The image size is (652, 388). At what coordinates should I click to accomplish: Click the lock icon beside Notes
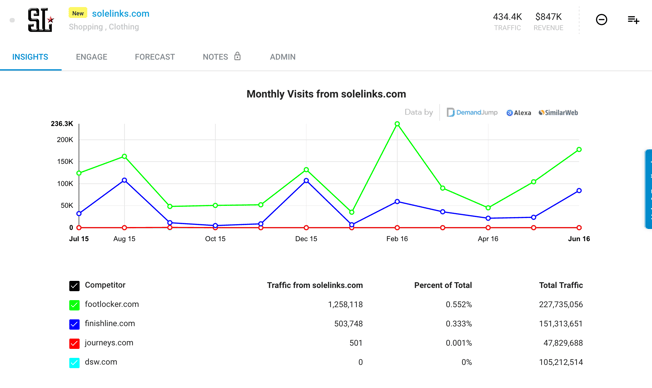click(237, 56)
